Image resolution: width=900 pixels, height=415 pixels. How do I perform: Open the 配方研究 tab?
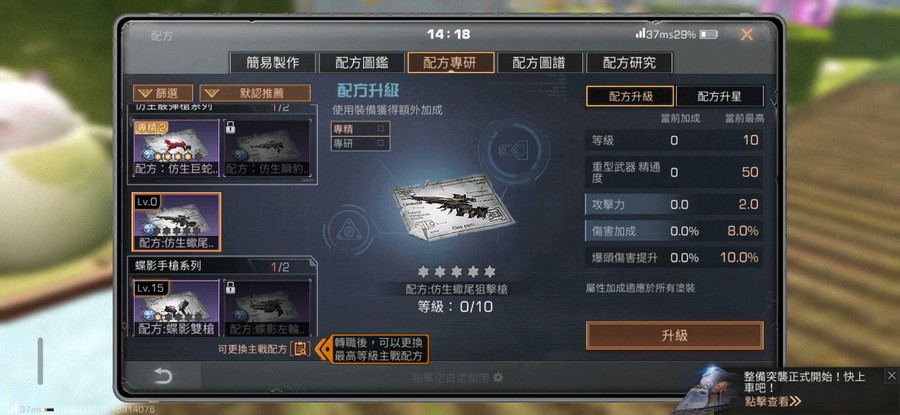[629, 63]
